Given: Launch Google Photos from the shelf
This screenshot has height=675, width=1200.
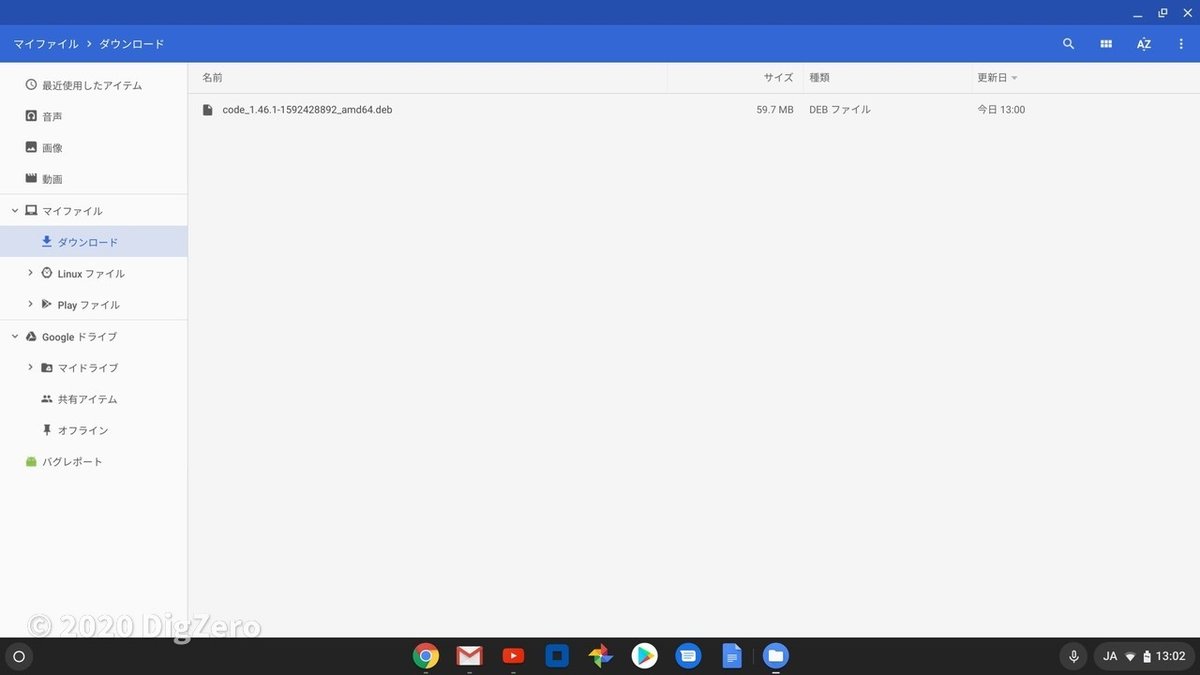Looking at the screenshot, I should pyautogui.click(x=600, y=656).
